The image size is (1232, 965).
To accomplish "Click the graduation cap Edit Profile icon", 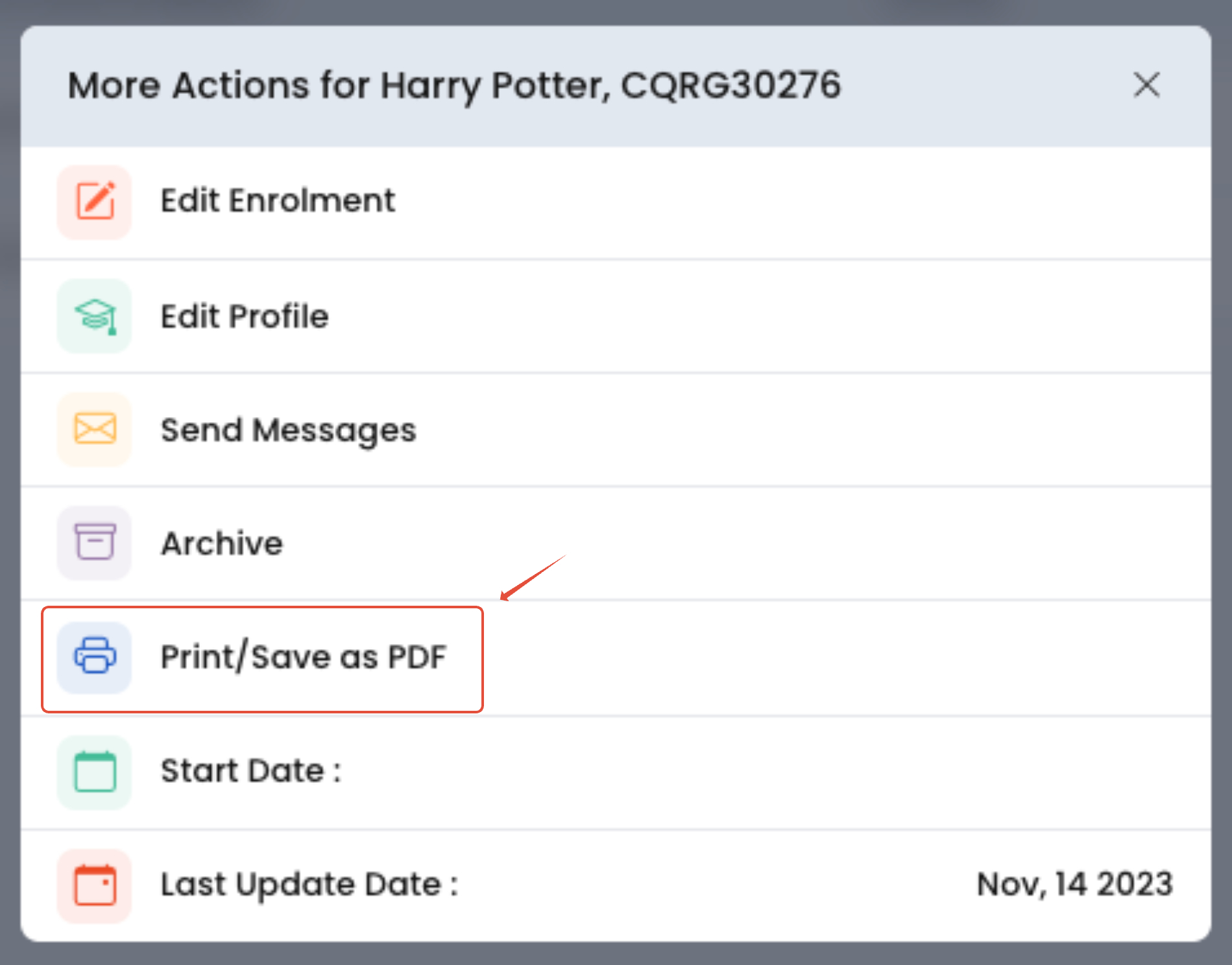I will tap(95, 316).
